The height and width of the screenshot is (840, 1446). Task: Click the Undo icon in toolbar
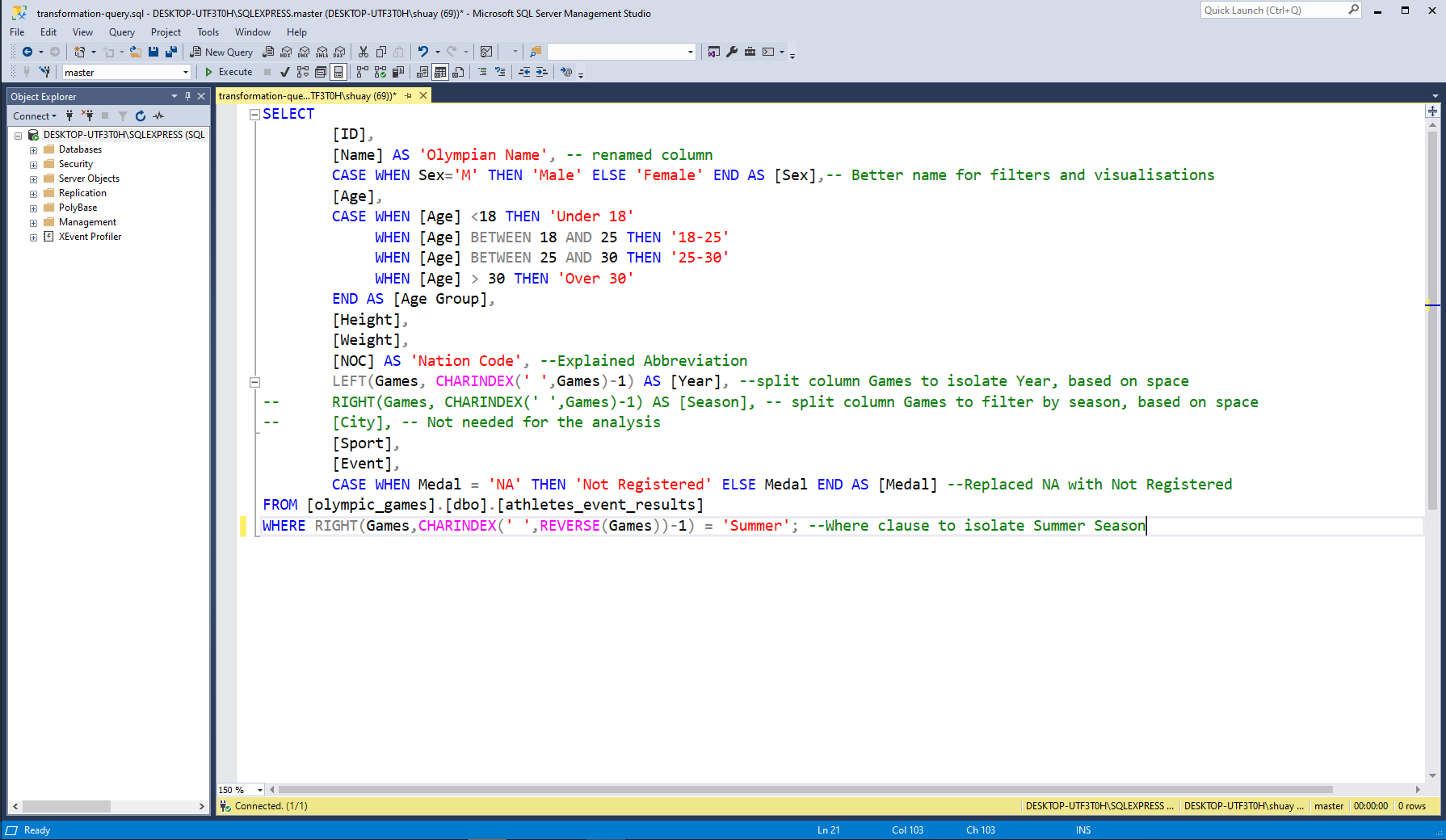pyautogui.click(x=422, y=52)
